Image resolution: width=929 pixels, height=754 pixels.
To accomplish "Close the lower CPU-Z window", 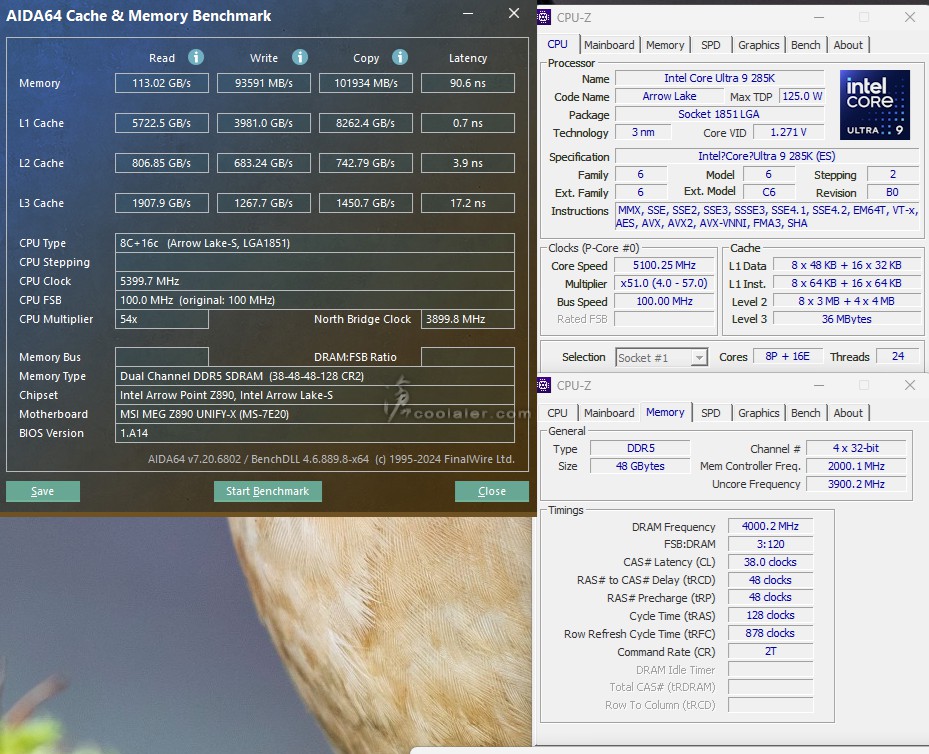I will coord(910,385).
